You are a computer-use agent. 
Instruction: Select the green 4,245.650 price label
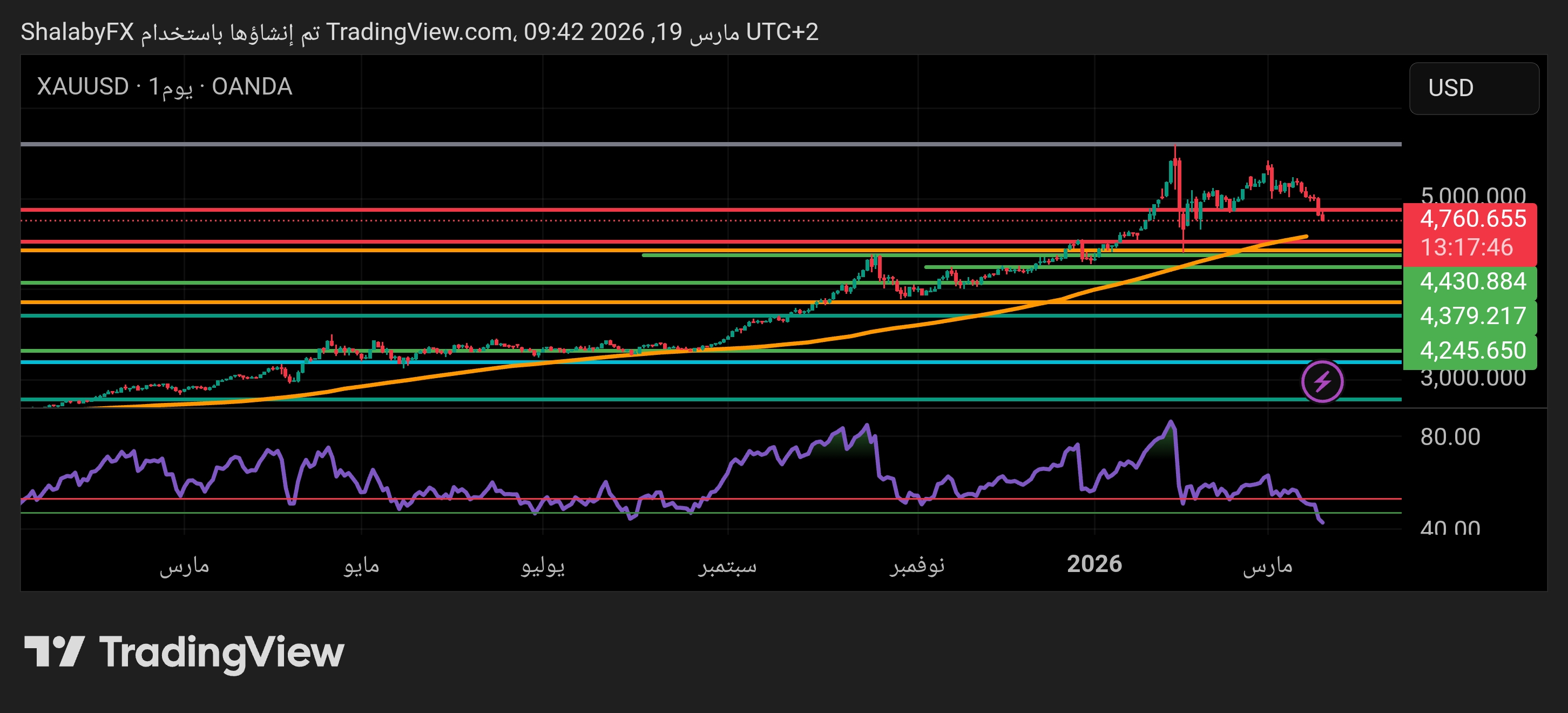click(x=1472, y=351)
